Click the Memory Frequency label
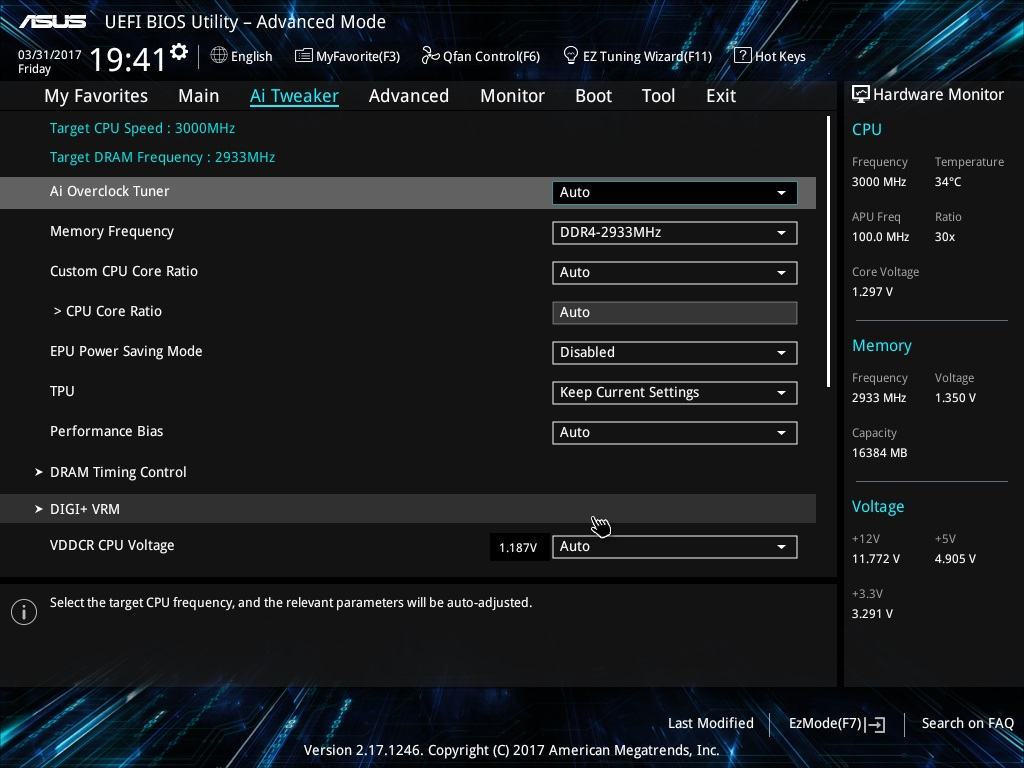The height and width of the screenshot is (768, 1024). coord(112,232)
